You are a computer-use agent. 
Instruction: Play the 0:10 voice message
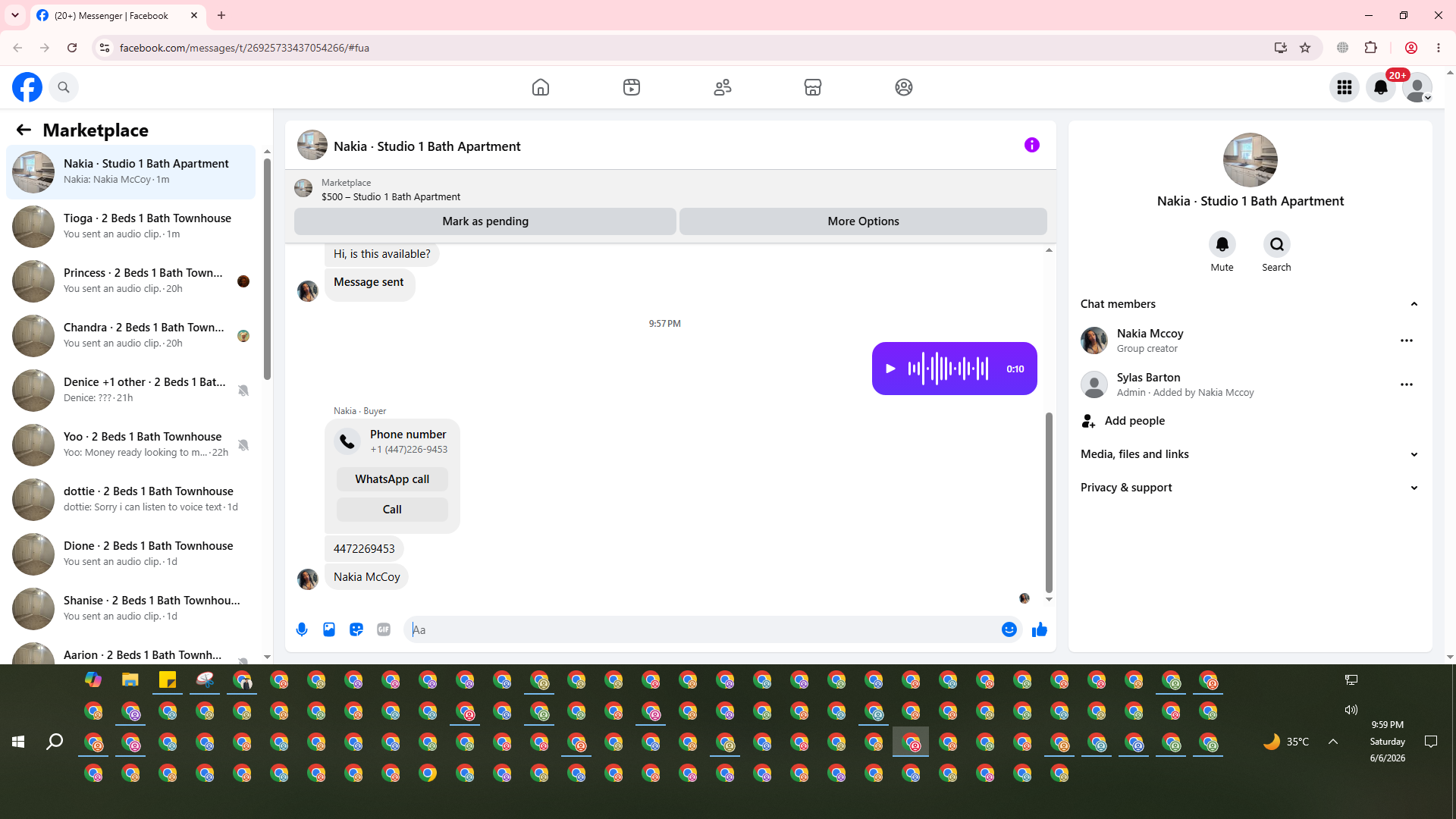(x=891, y=369)
